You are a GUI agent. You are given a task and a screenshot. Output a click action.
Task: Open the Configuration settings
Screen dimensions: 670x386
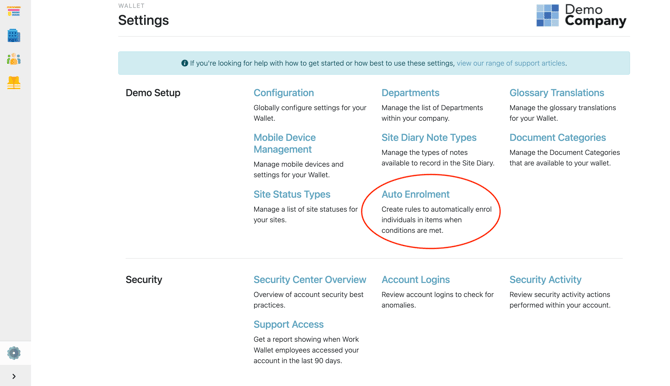pyautogui.click(x=284, y=93)
